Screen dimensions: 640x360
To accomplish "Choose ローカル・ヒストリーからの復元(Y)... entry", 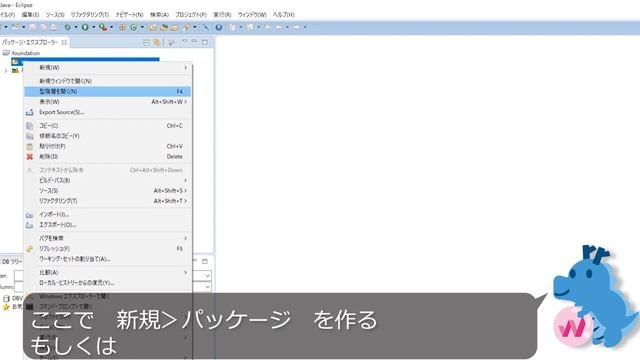I will click(x=108, y=282).
